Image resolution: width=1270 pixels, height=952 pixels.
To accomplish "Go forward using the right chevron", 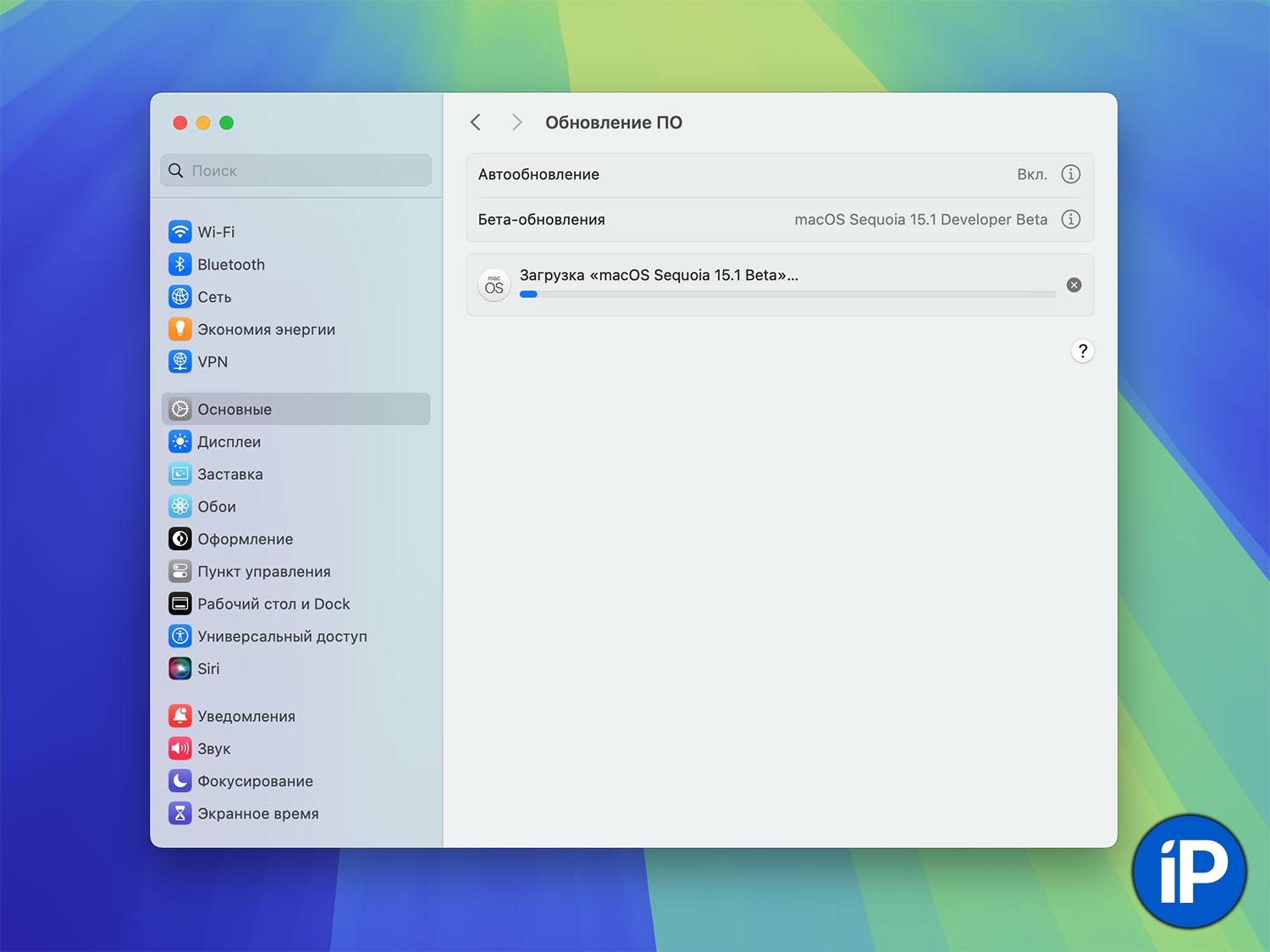I will 516,123.
